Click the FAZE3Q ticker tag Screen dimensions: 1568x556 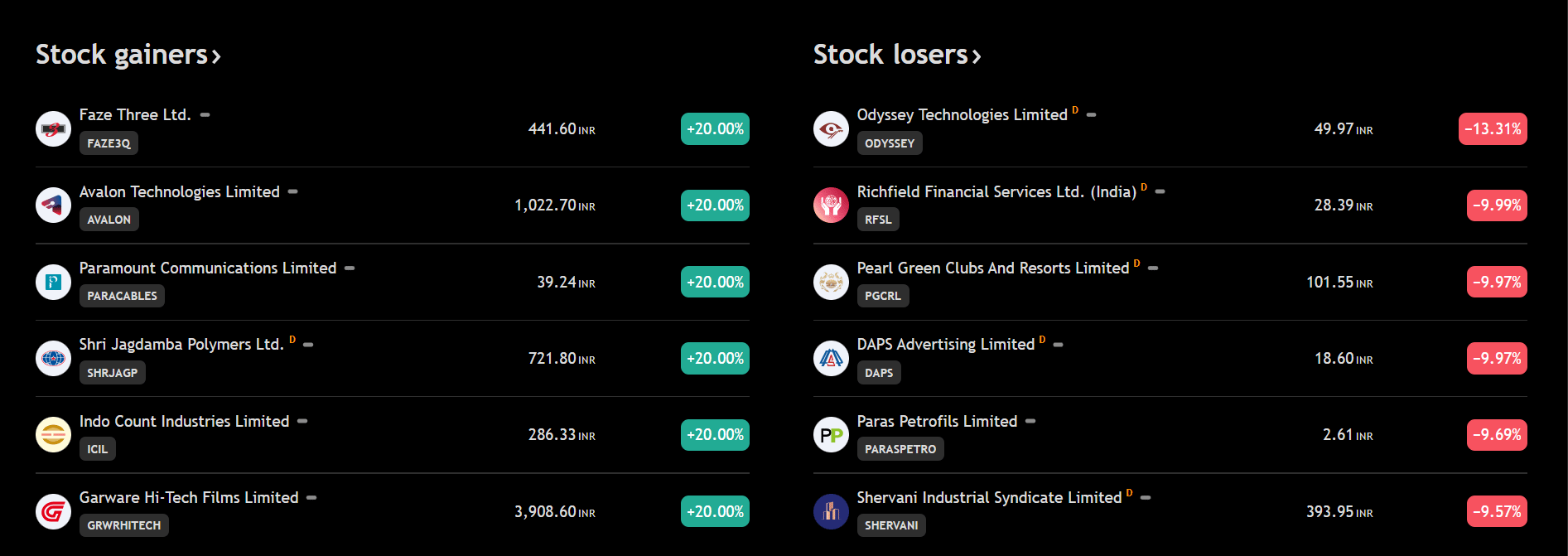click(x=109, y=143)
